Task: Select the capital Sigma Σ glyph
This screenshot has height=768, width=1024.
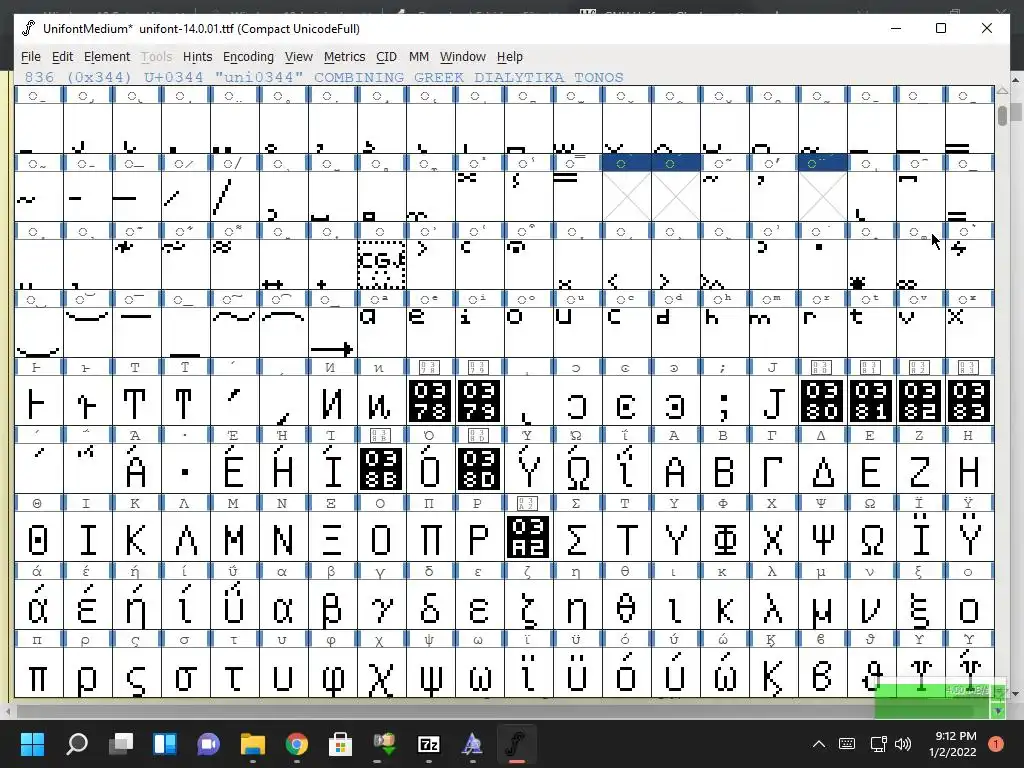Action: coord(577,536)
